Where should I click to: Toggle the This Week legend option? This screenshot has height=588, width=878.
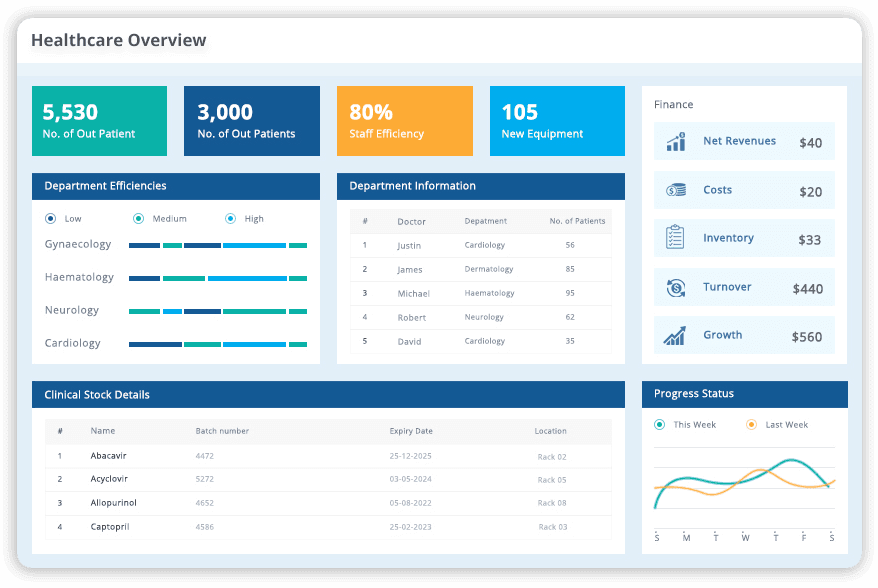pos(658,425)
